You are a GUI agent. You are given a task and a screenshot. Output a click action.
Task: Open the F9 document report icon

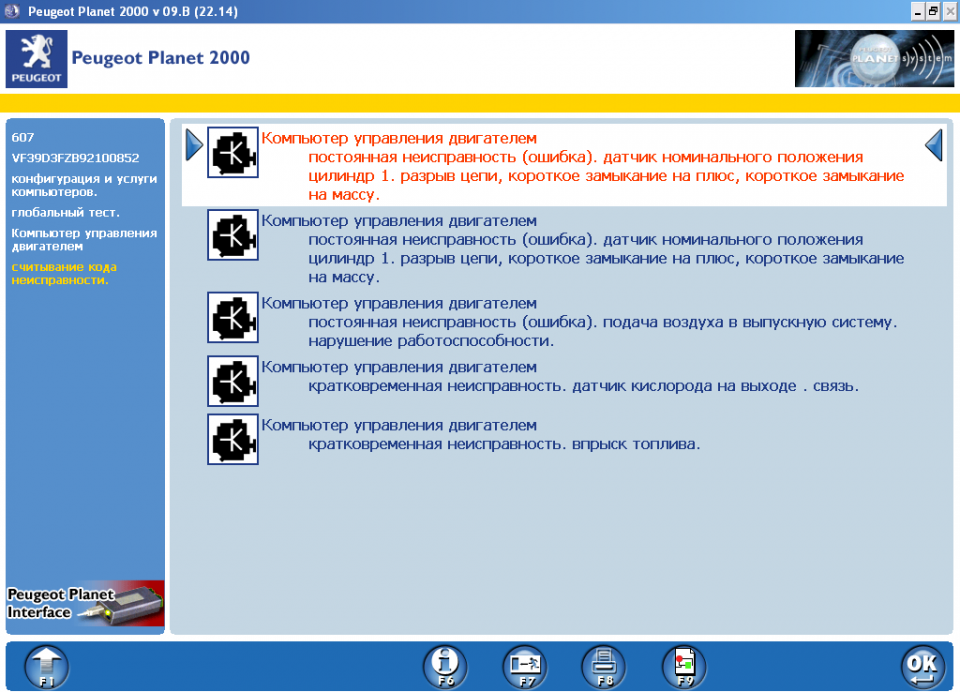(x=685, y=666)
